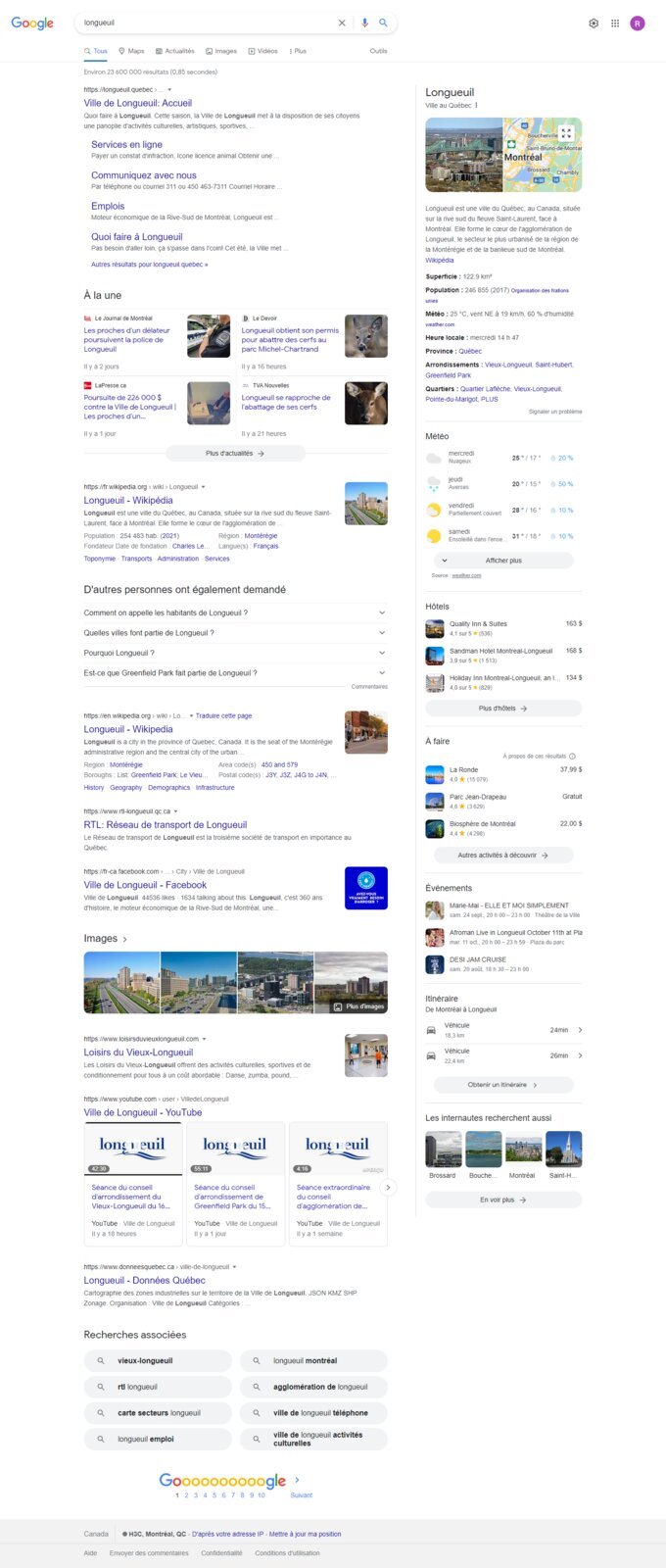
Task: Submit search with magnifier icon
Action: [x=383, y=23]
